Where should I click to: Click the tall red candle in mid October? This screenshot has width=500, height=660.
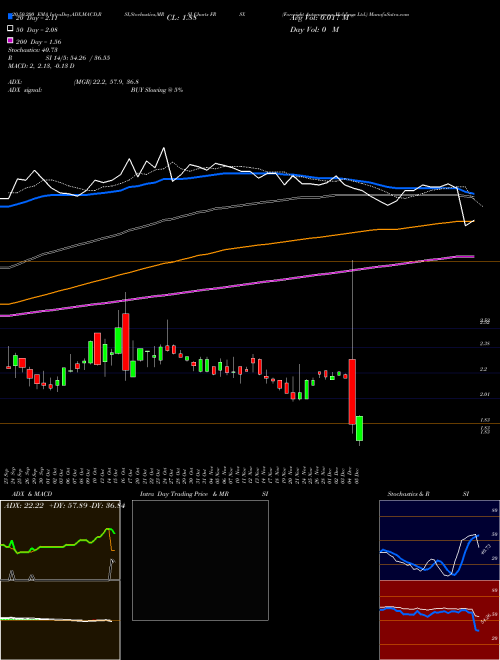125,342
